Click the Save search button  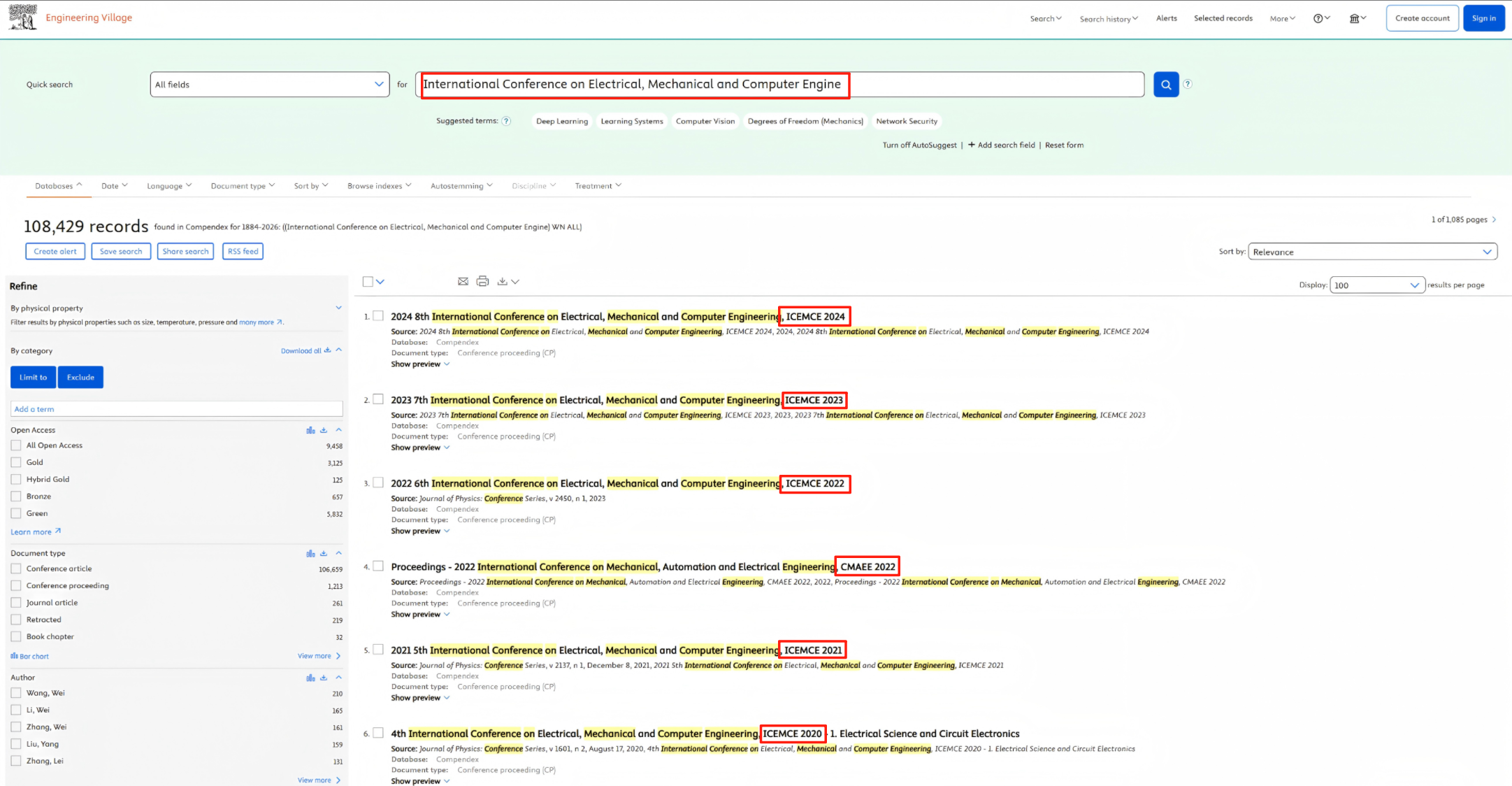pyautogui.click(x=121, y=252)
